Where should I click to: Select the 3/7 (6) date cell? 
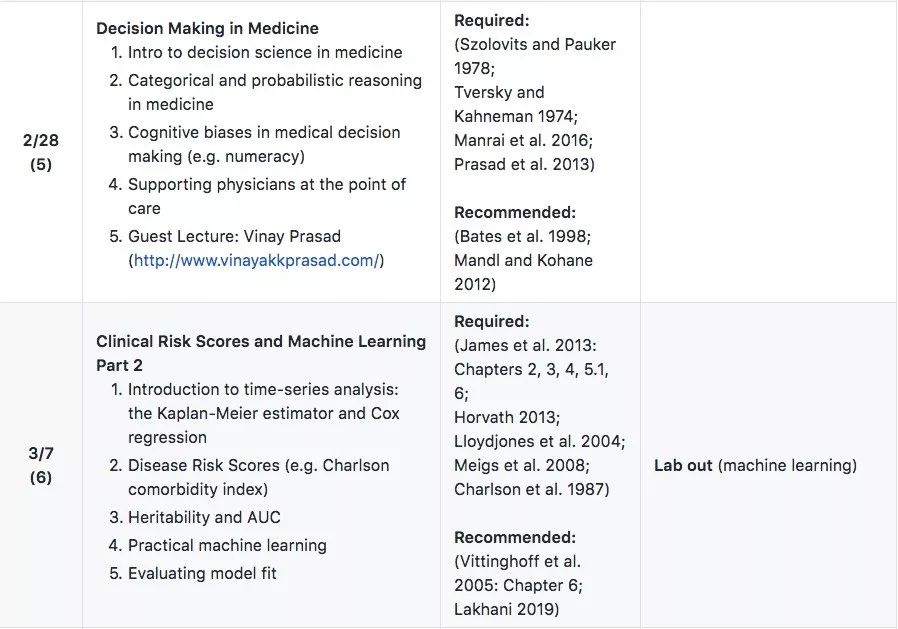click(x=41, y=465)
